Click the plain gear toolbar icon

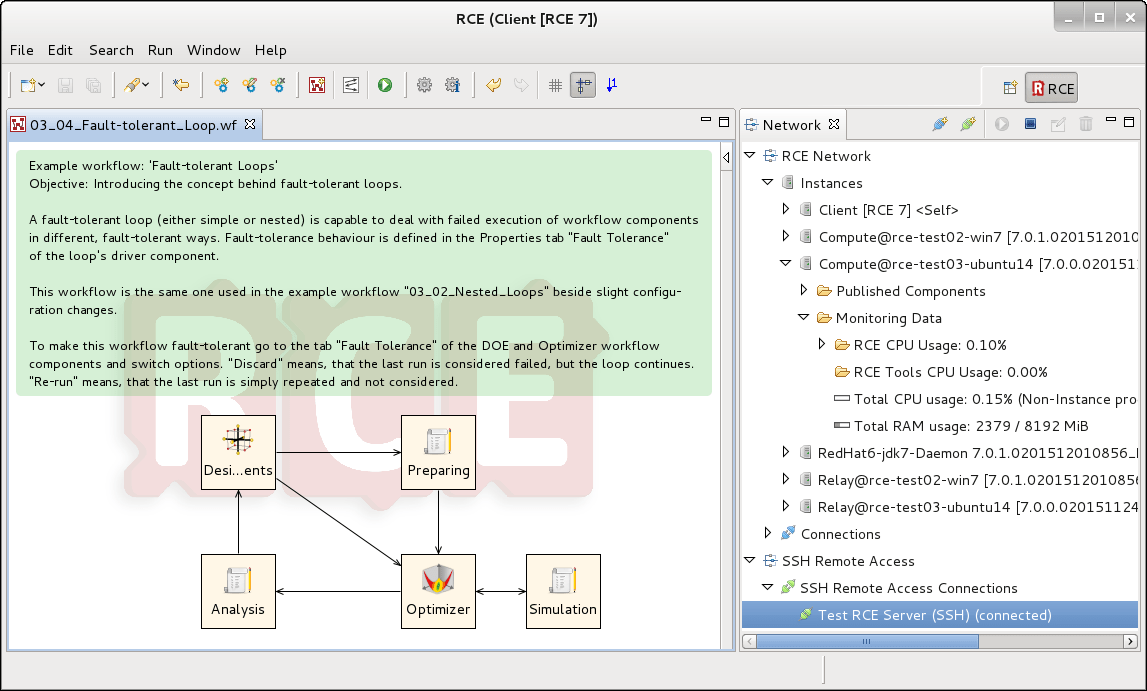pyautogui.click(x=424, y=86)
